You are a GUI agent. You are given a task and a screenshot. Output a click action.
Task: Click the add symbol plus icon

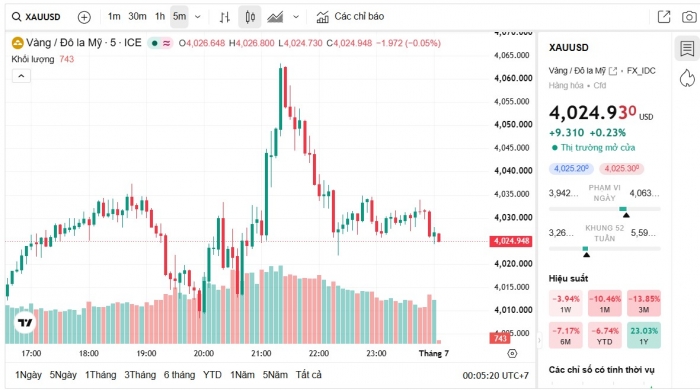(x=84, y=17)
